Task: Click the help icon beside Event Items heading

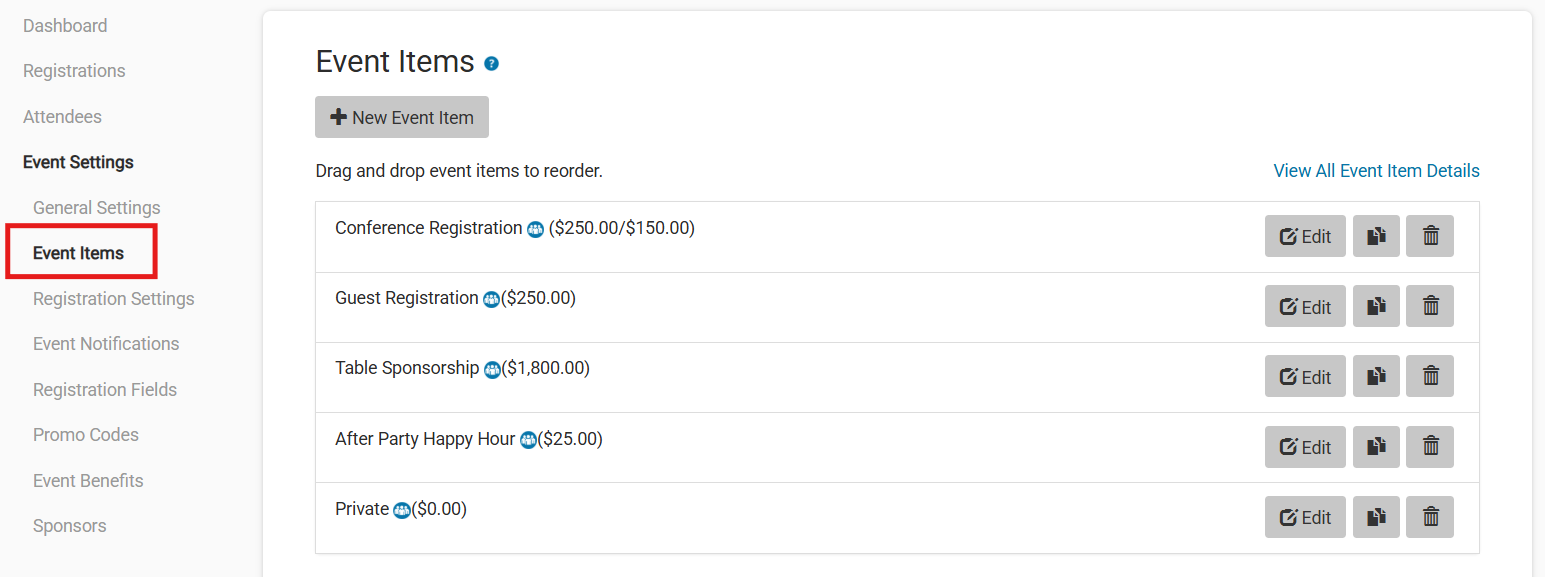Action: [x=491, y=64]
